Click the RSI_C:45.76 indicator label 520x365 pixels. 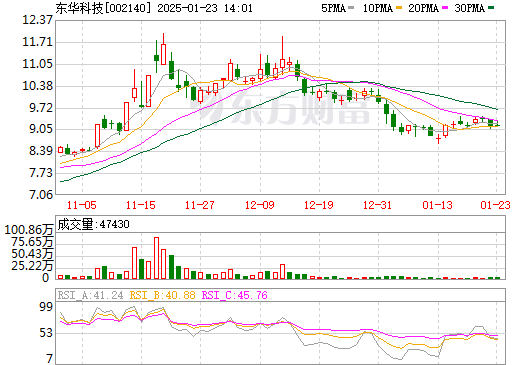point(235,295)
